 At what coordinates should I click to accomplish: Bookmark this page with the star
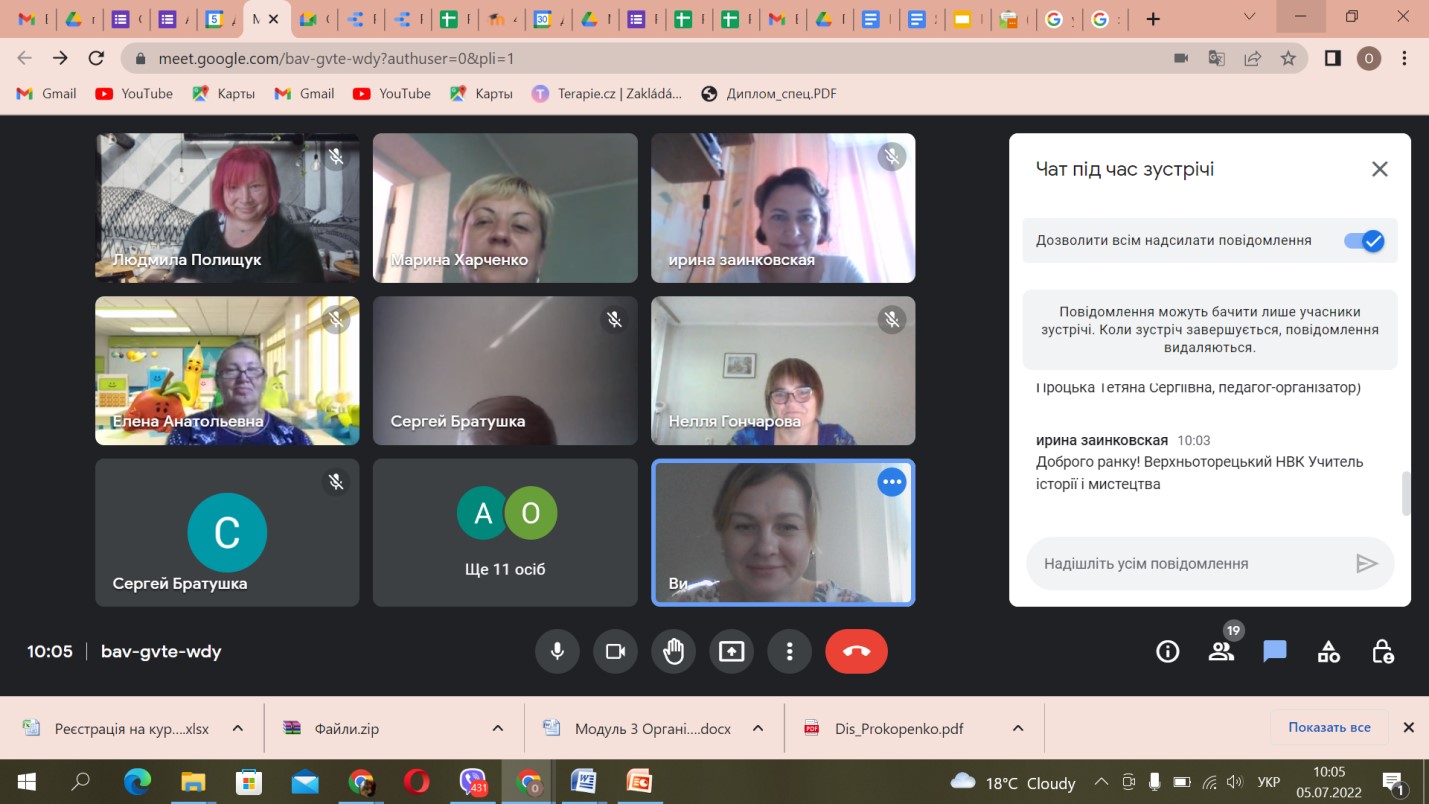pyautogui.click(x=1288, y=58)
